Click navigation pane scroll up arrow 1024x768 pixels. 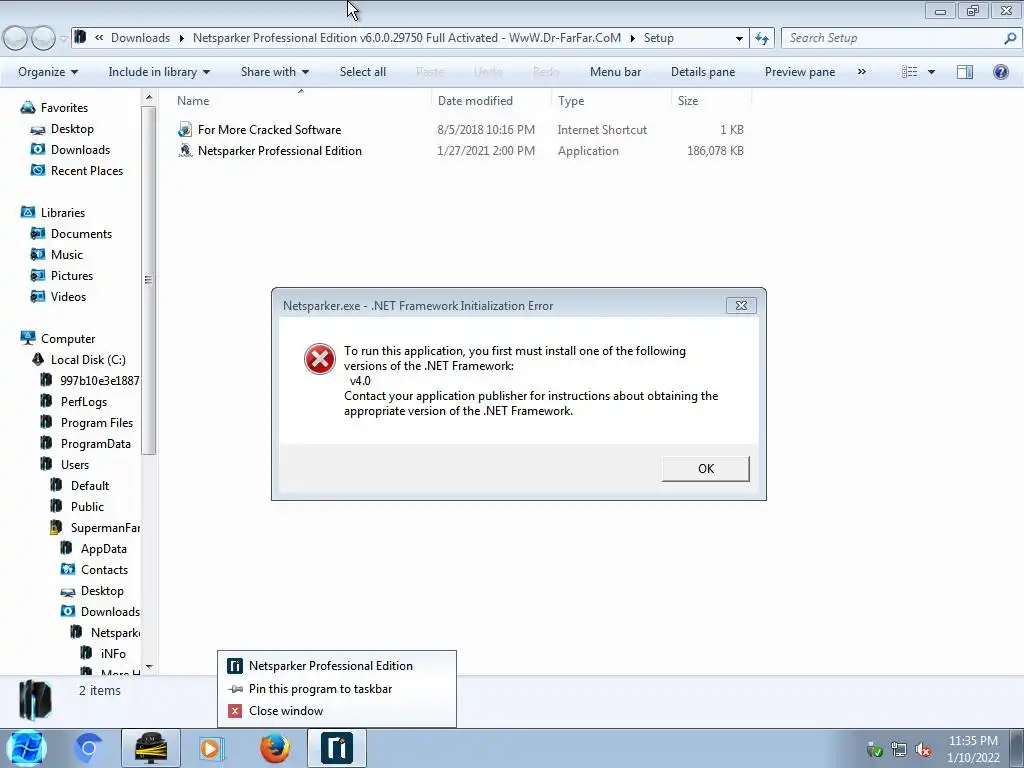click(x=149, y=97)
